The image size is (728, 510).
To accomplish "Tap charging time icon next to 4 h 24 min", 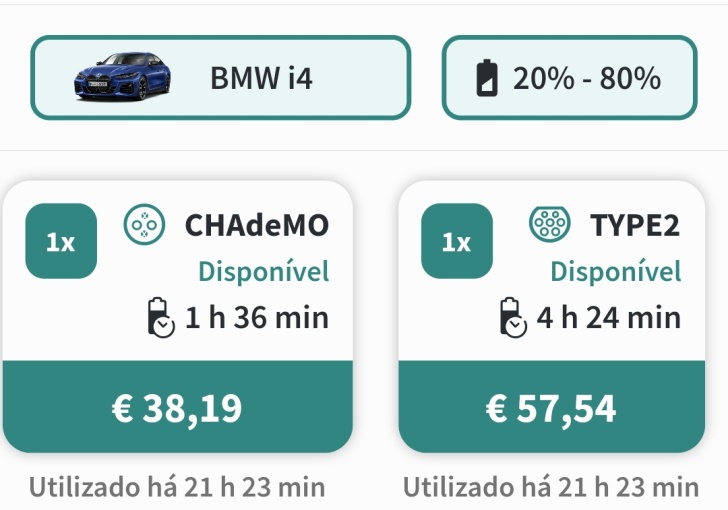I will pos(513,318).
